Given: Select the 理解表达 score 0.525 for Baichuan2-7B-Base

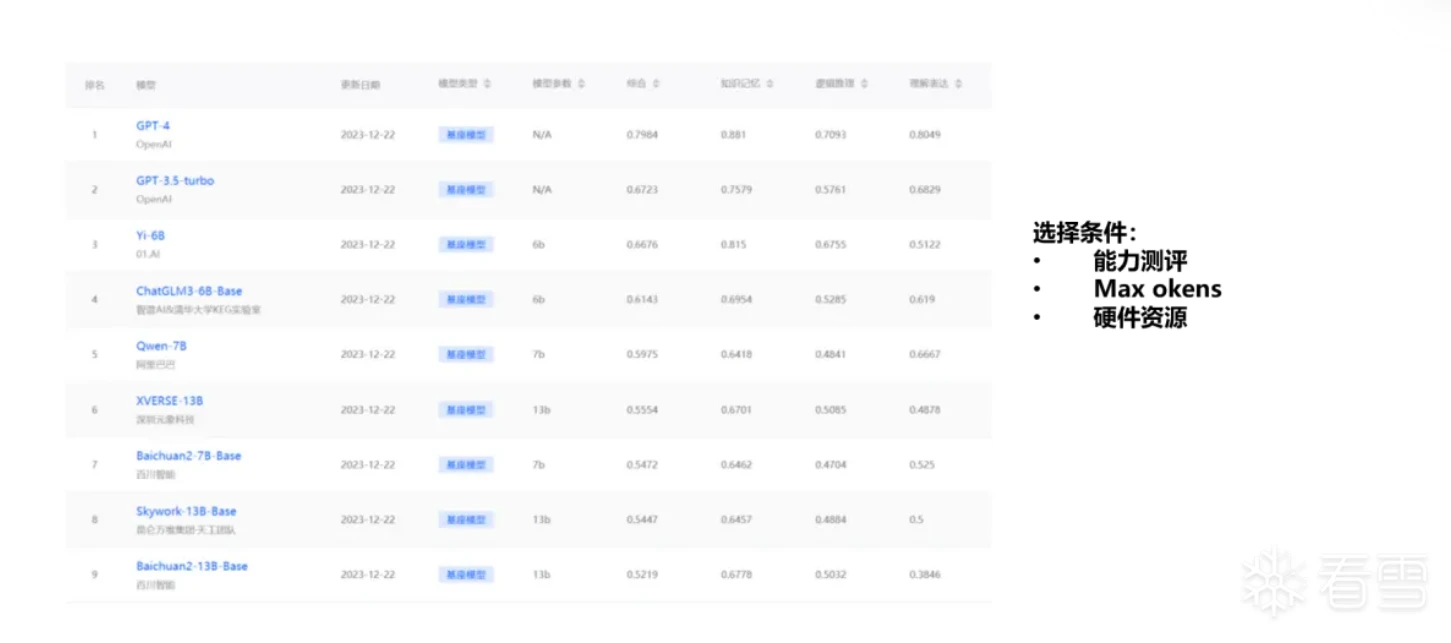Looking at the screenshot, I should tap(922, 464).
